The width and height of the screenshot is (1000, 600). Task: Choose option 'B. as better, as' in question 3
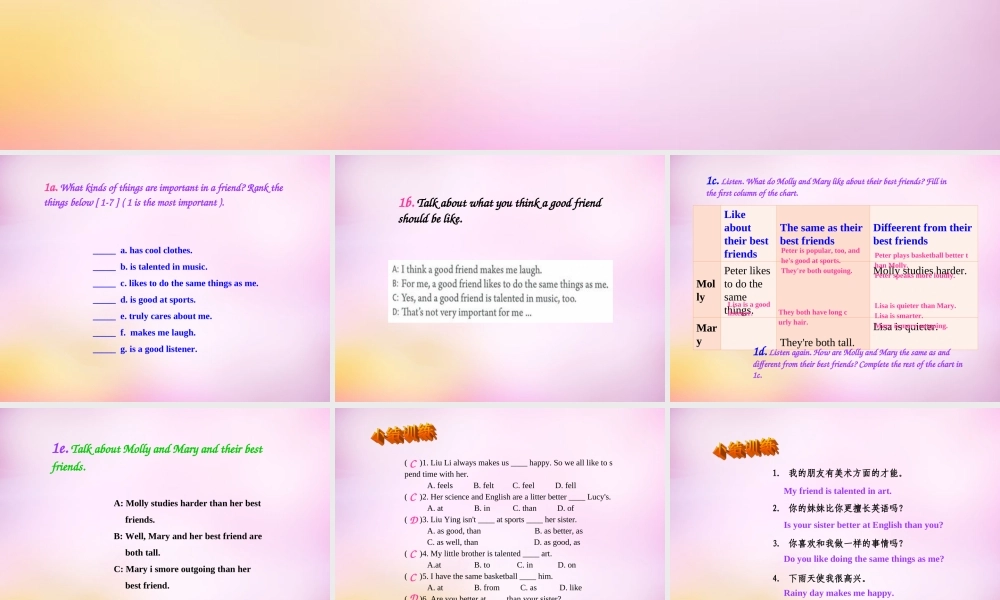pyautogui.click(x=558, y=531)
